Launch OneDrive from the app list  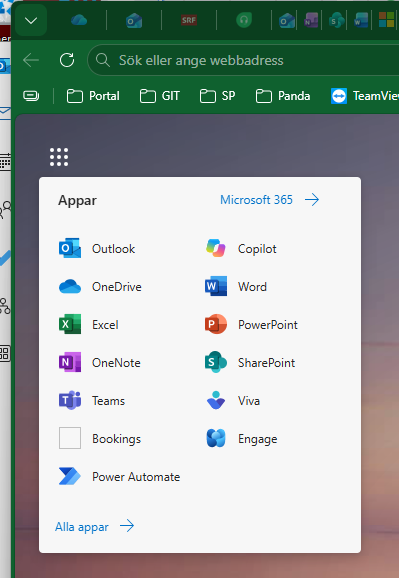(x=100, y=287)
